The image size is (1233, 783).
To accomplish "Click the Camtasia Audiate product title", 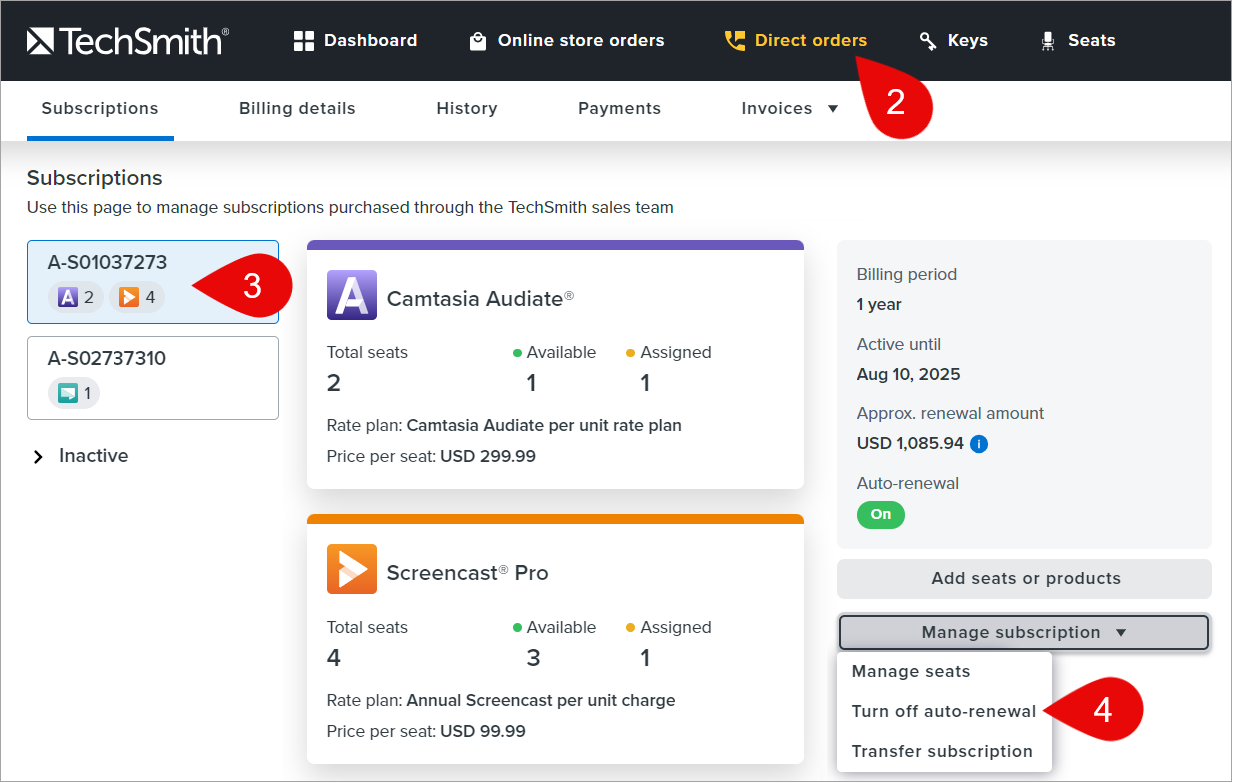I will (x=480, y=298).
